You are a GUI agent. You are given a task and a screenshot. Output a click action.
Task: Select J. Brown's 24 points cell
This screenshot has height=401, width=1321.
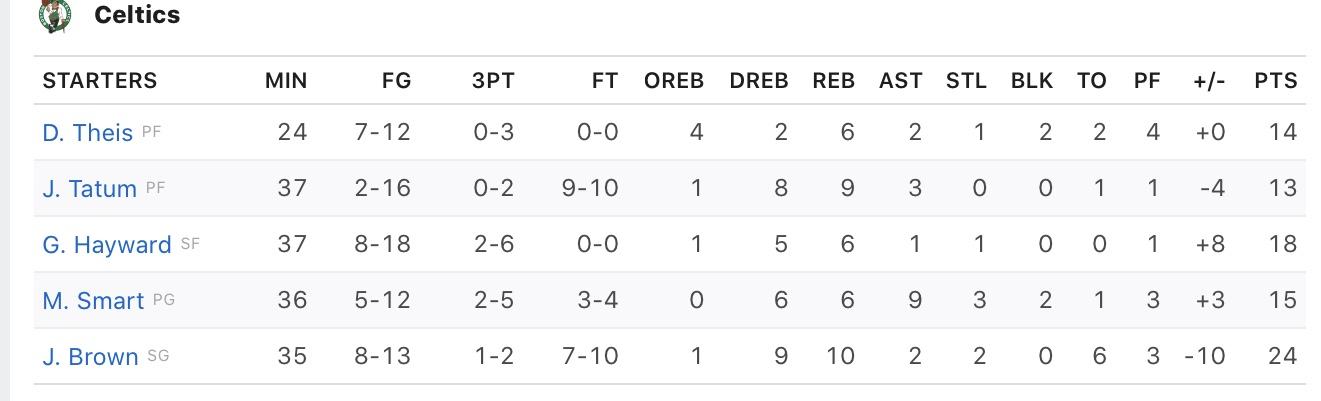click(1283, 356)
